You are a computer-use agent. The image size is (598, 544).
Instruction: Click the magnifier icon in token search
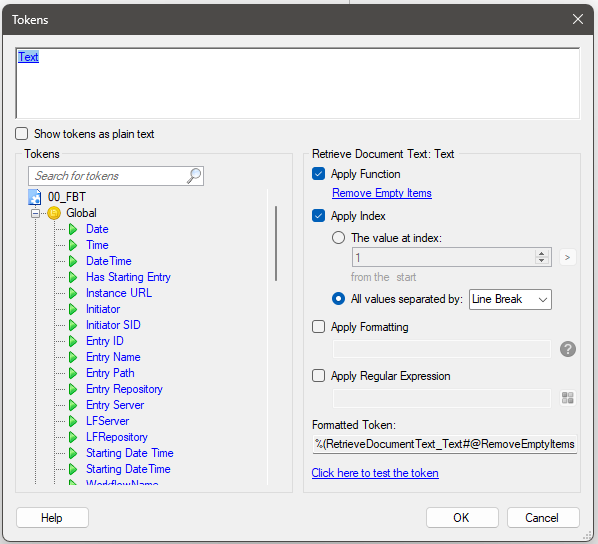tap(194, 176)
